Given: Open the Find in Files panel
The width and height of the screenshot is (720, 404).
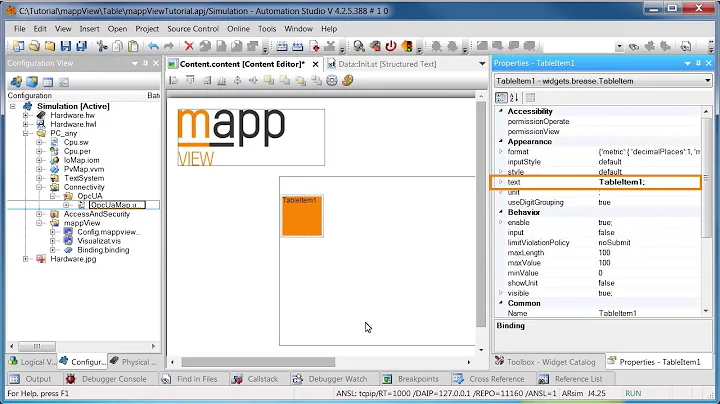Looking at the screenshot, I should click(x=189, y=379).
